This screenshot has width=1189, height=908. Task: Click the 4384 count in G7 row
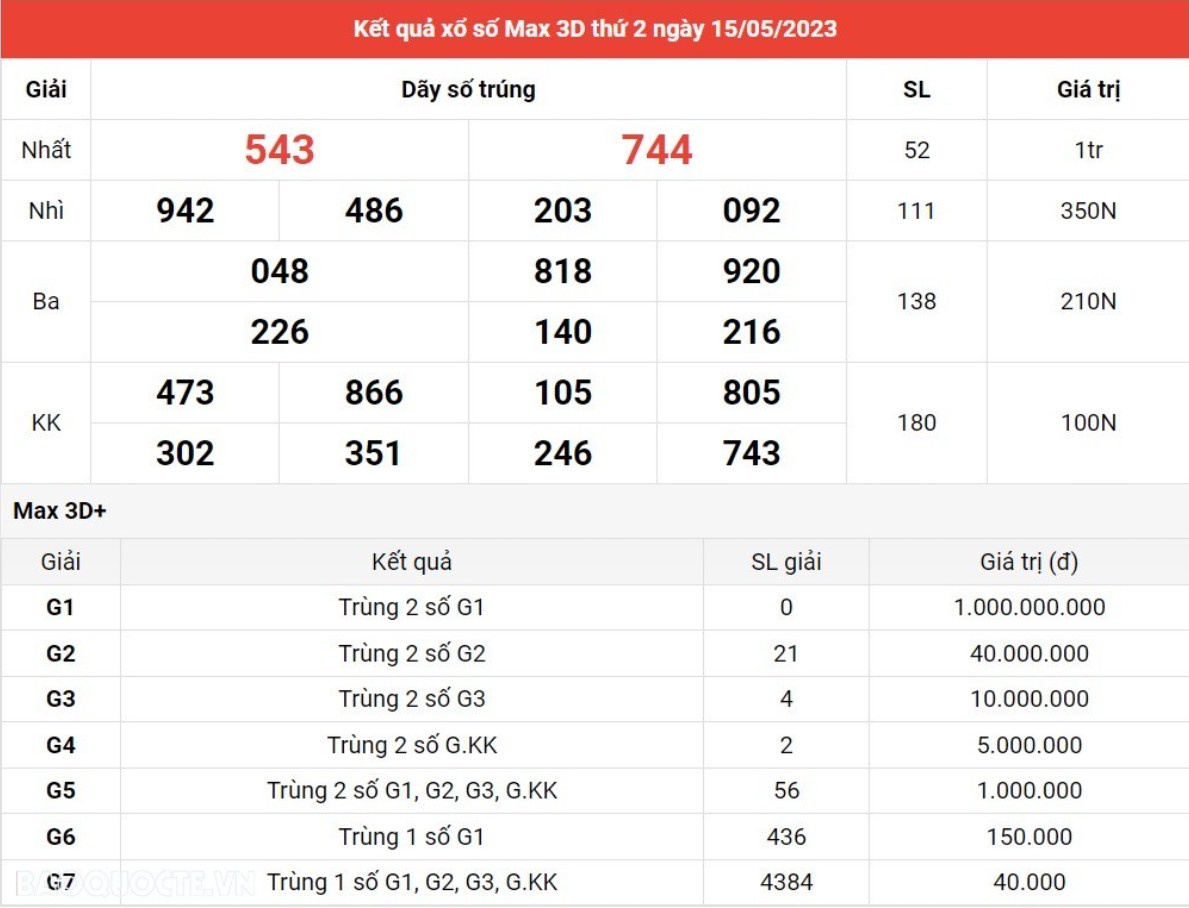coord(786,882)
